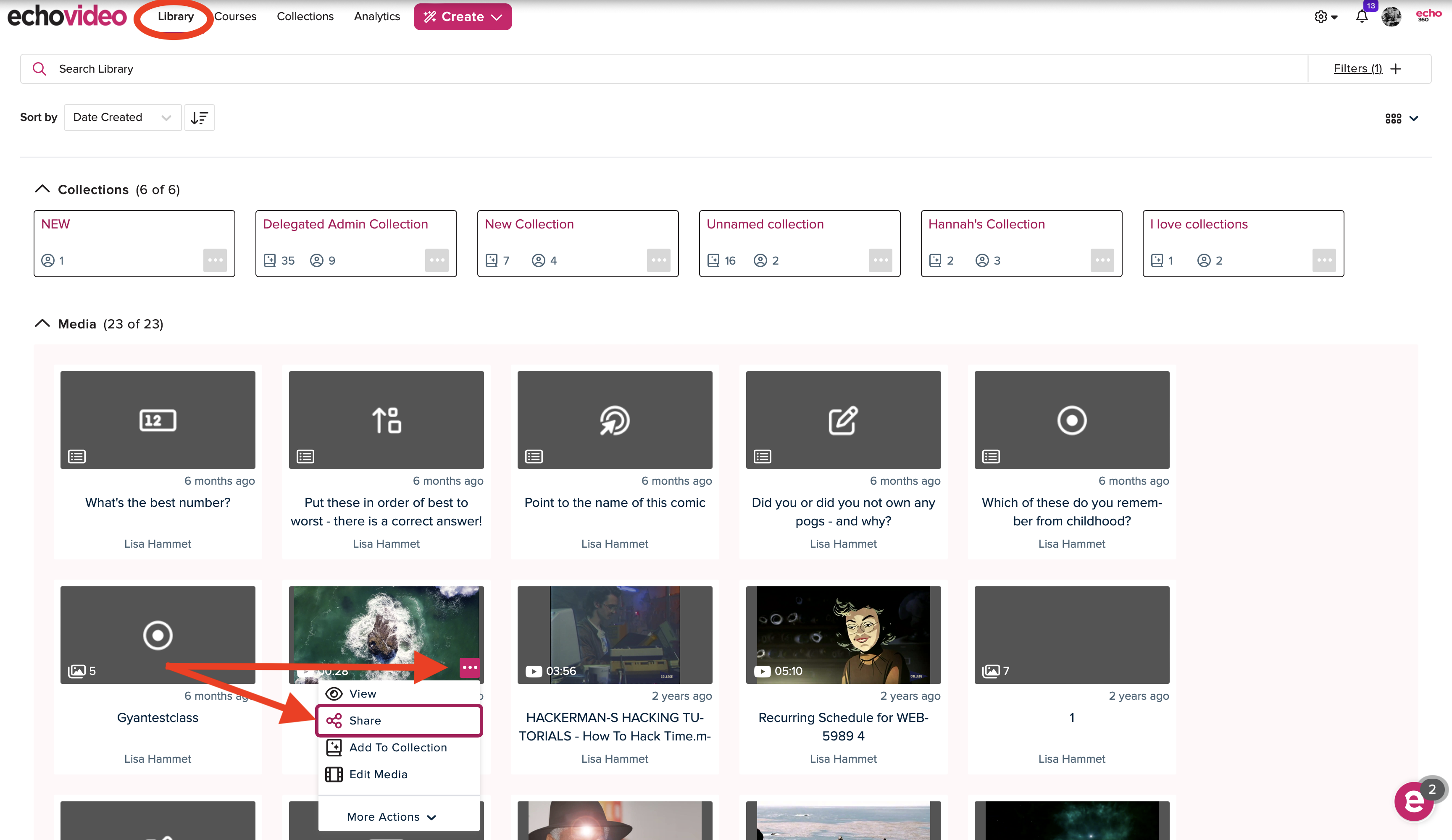This screenshot has height=840, width=1452.
Task: Click the Share icon in context menu
Action: point(335,719)
